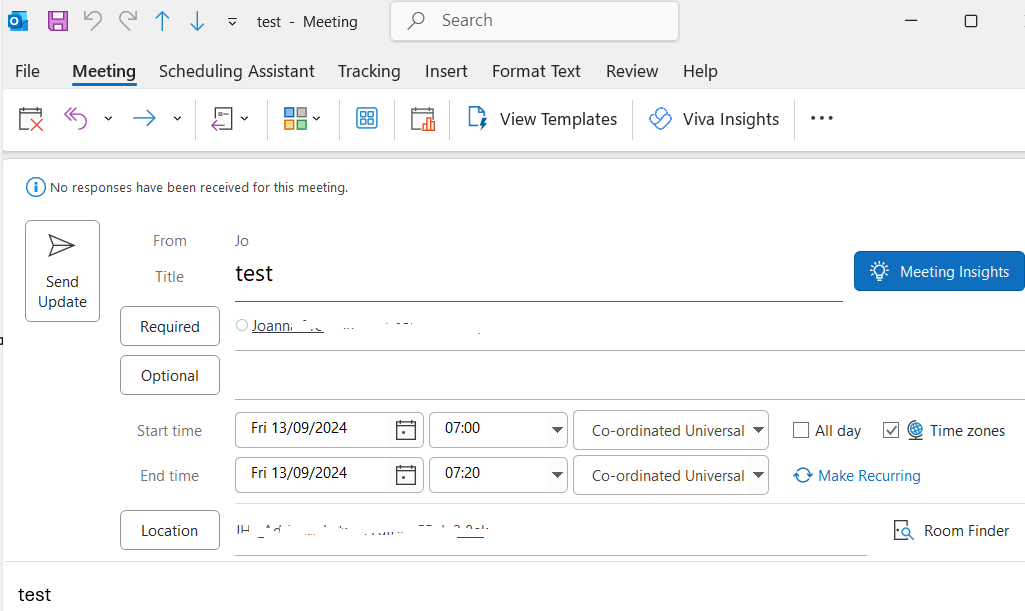
Task: Open Viva Insights
Action: pos(714,119)
